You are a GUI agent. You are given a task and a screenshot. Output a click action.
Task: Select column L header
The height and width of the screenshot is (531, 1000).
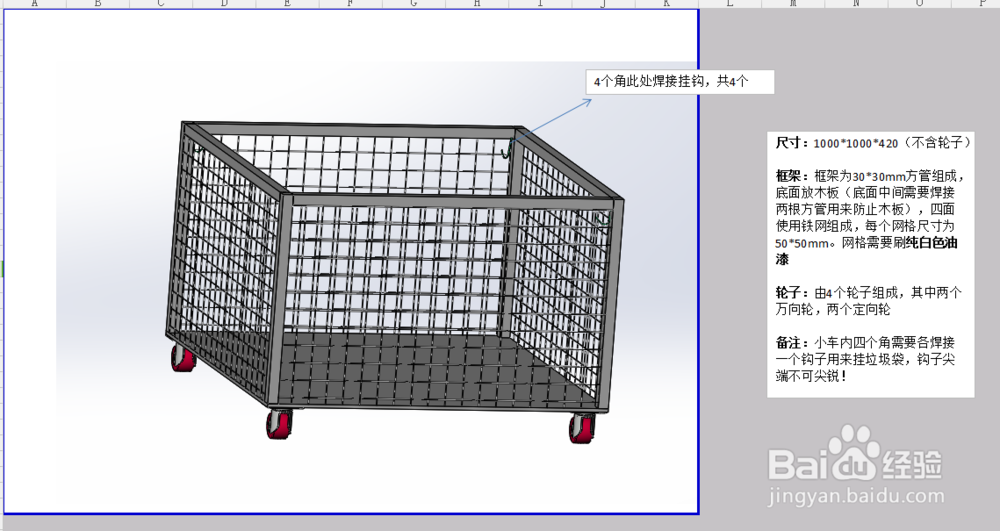tap(730, 3)
